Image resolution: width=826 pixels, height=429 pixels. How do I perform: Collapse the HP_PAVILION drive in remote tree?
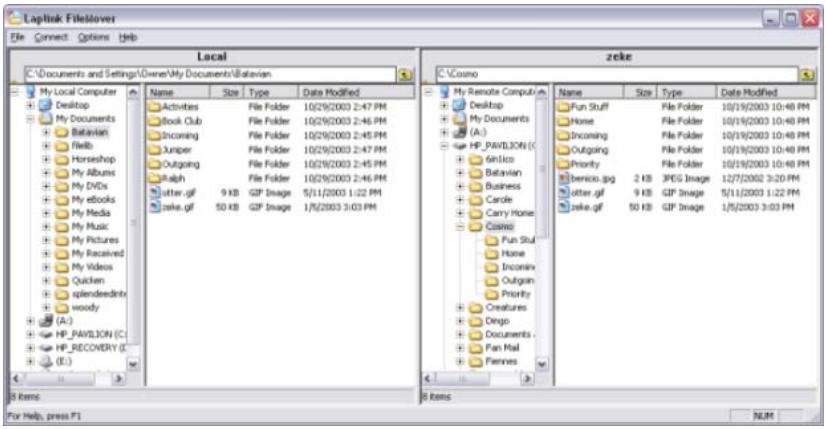point(445,145)
